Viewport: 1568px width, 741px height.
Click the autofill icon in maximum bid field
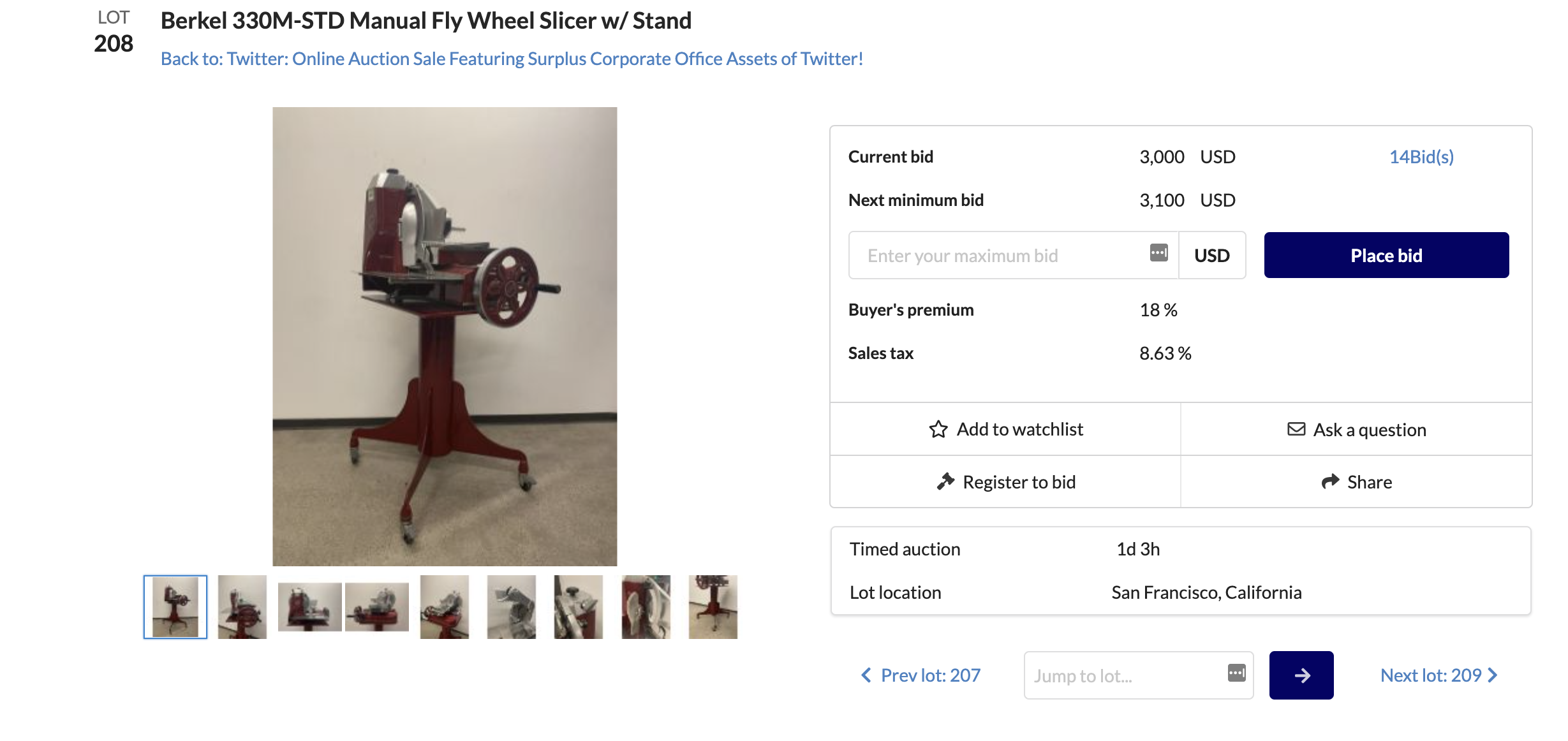pos(1158,253)
